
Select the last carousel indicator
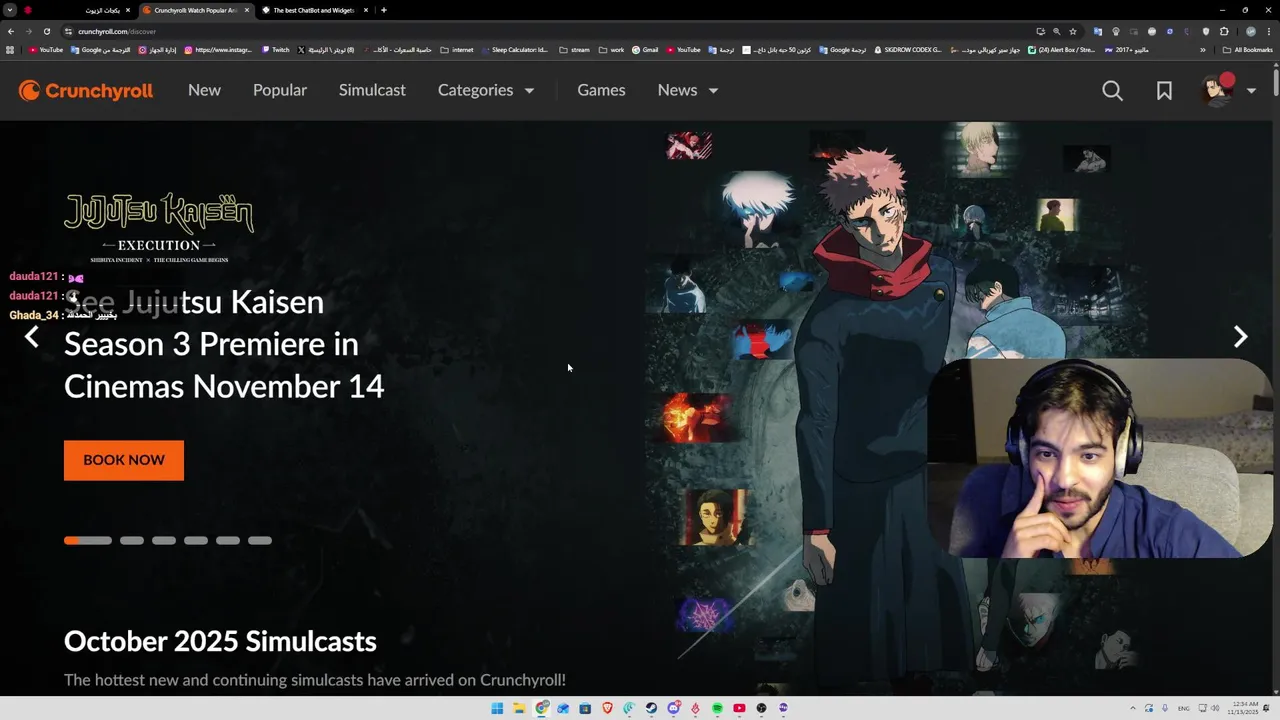click(260, 540)
